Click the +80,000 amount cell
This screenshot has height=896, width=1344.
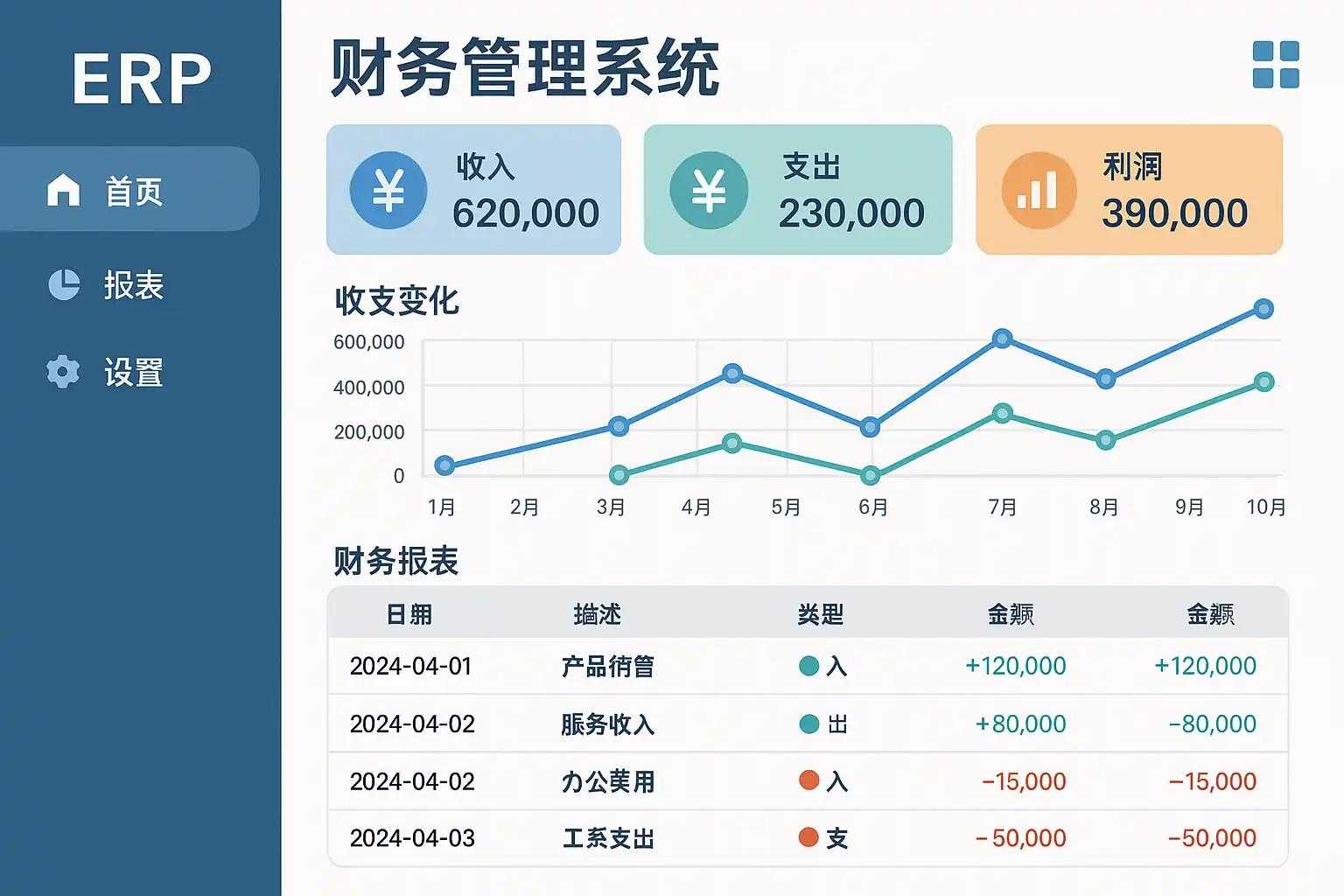1020,724
